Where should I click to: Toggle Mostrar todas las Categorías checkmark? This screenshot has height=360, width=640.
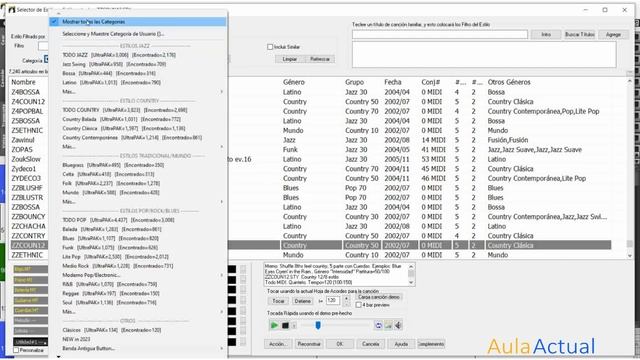pos(54,22)
